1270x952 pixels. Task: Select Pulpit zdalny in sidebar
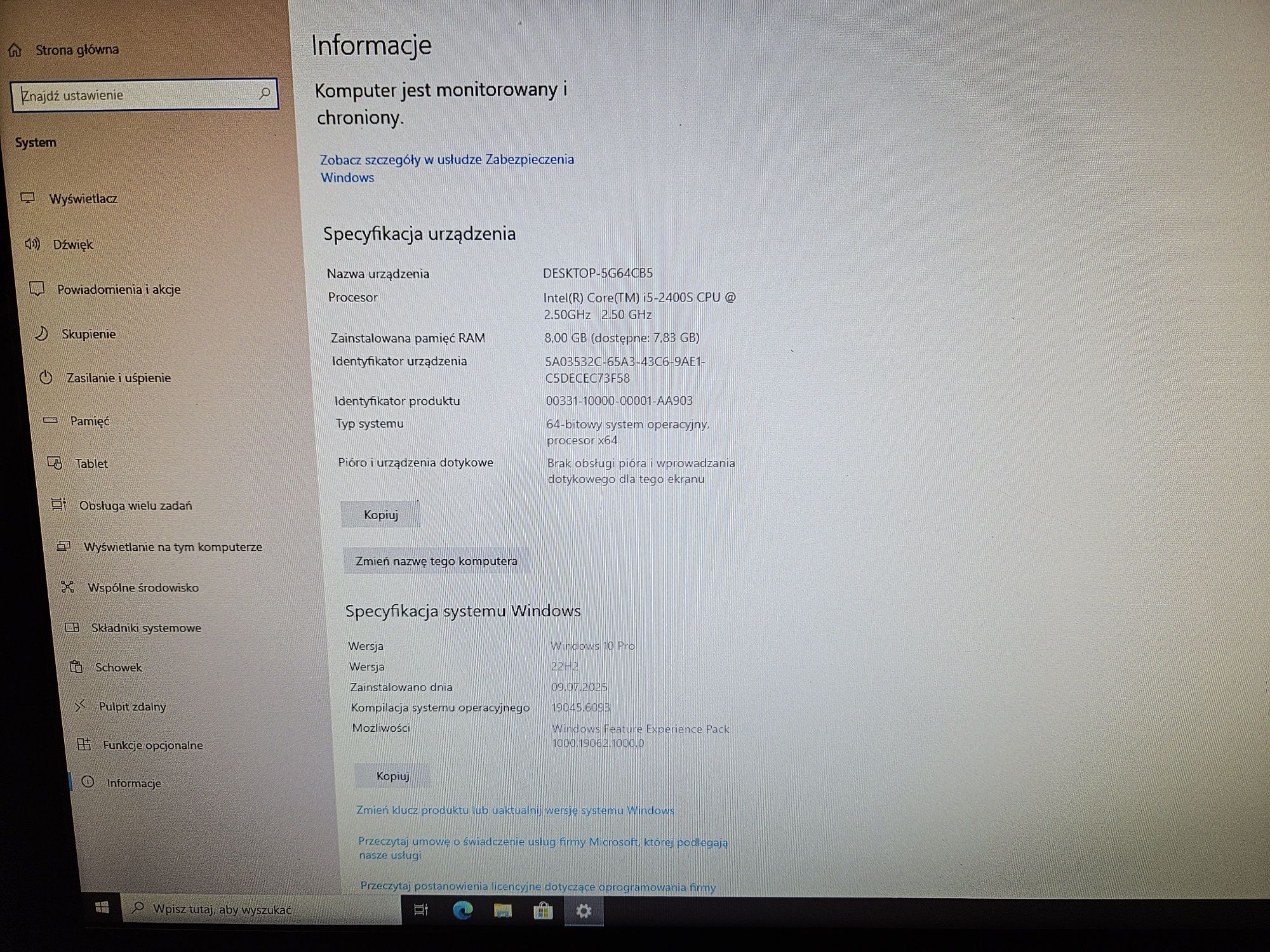coord(133,706)
